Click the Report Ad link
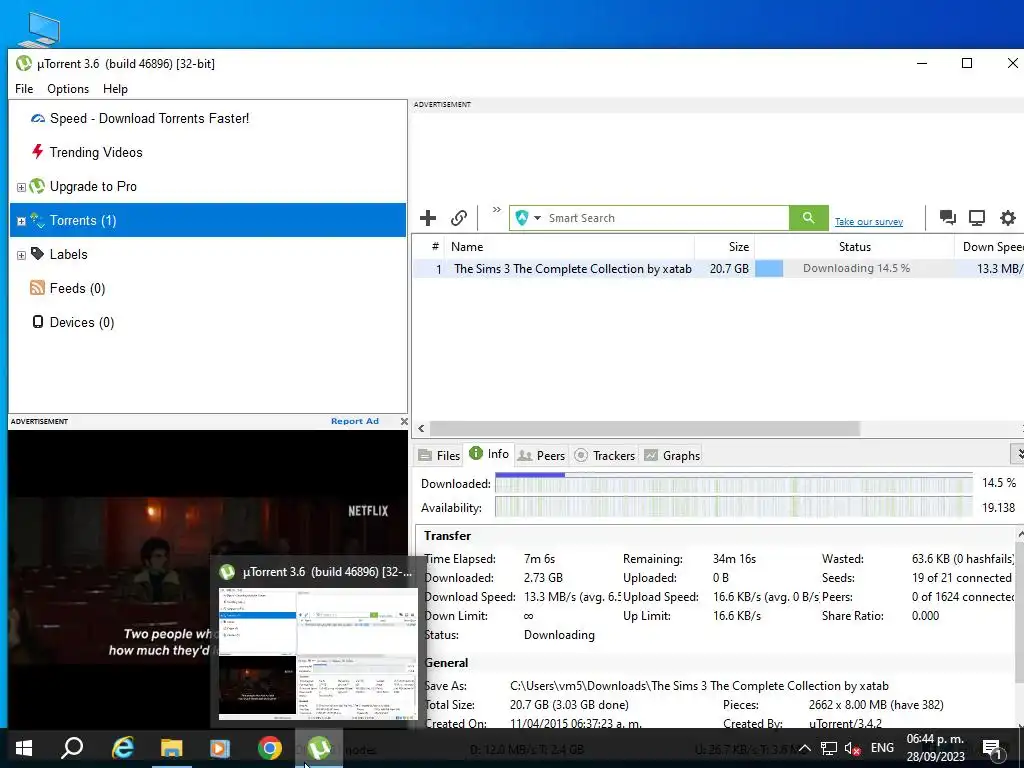Viewport: 1024px width, 768px height. pos(355,421)
